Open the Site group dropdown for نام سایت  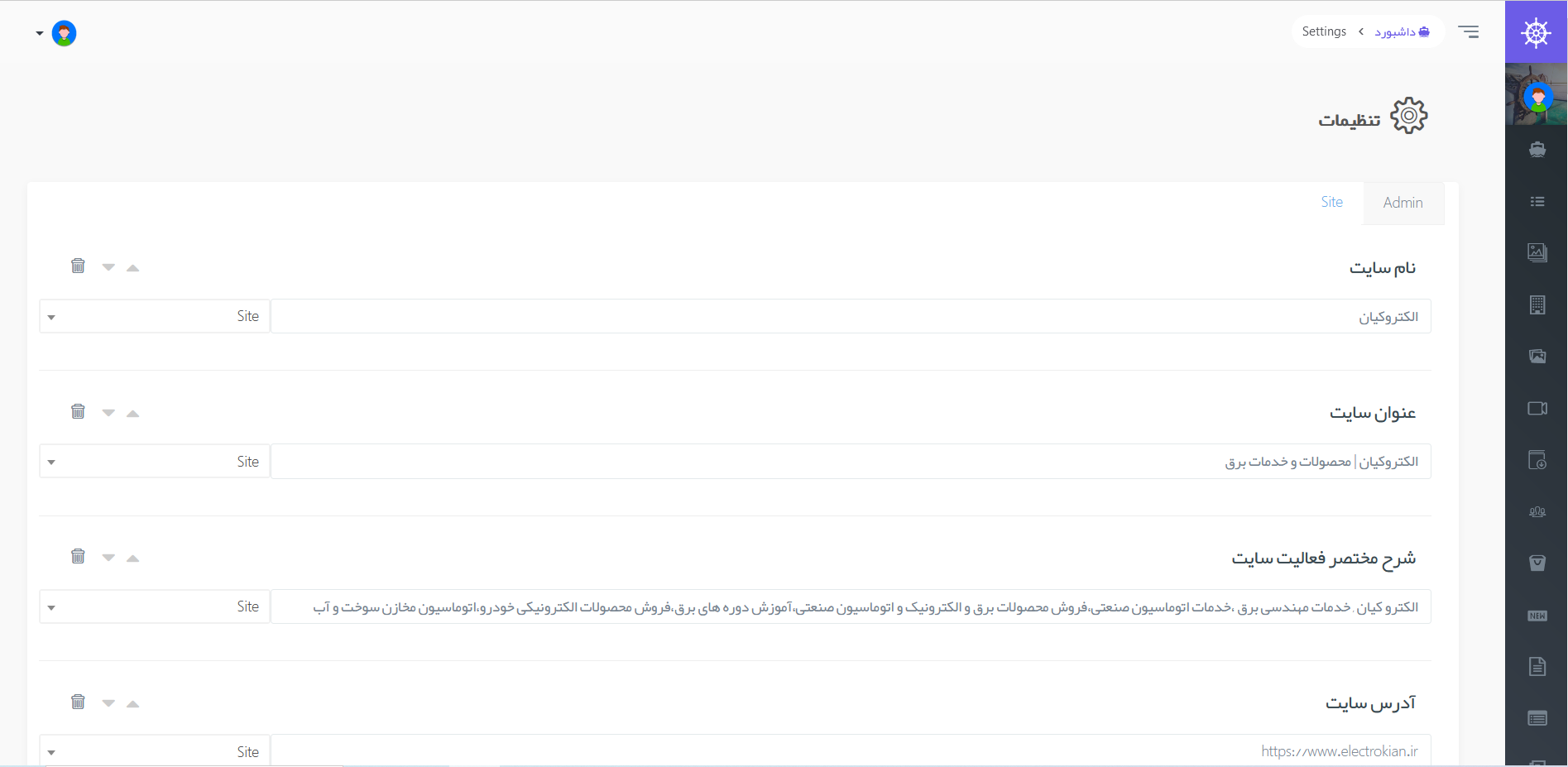pos(155,316)
